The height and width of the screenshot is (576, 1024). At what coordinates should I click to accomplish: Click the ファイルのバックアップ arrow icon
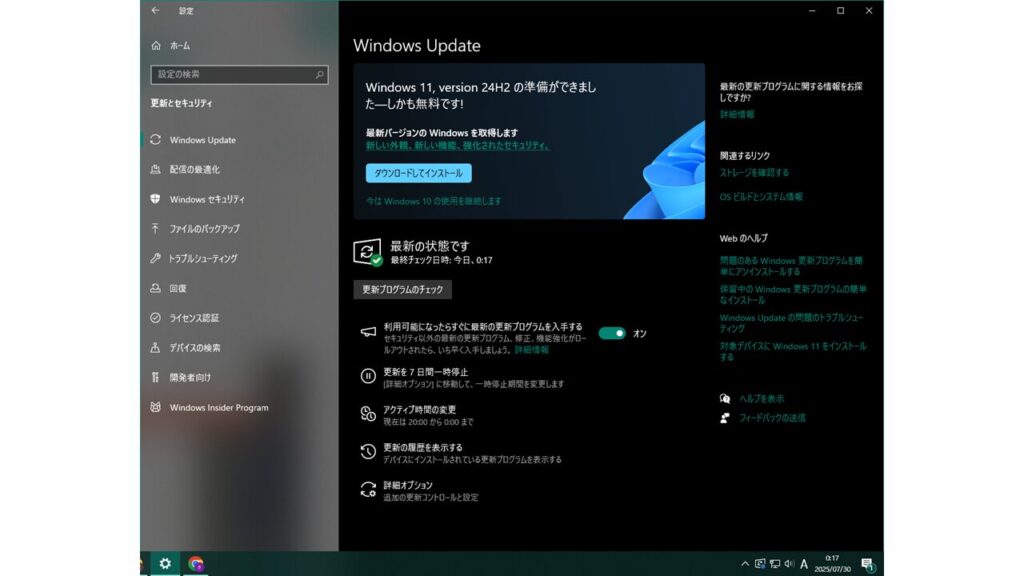tap(155, 229)
